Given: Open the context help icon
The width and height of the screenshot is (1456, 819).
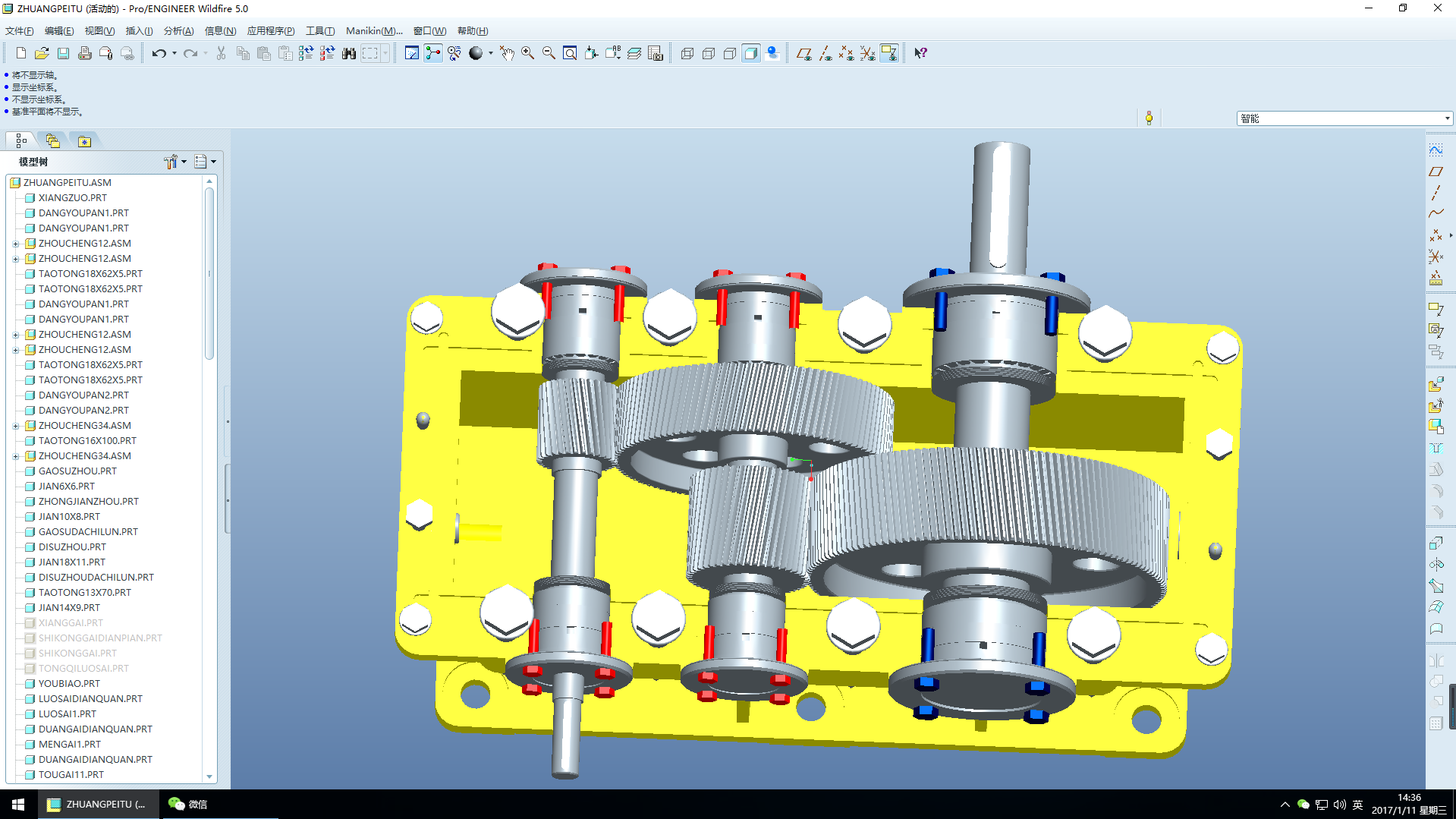Looking at the screenshot, I should coord(920,53).
